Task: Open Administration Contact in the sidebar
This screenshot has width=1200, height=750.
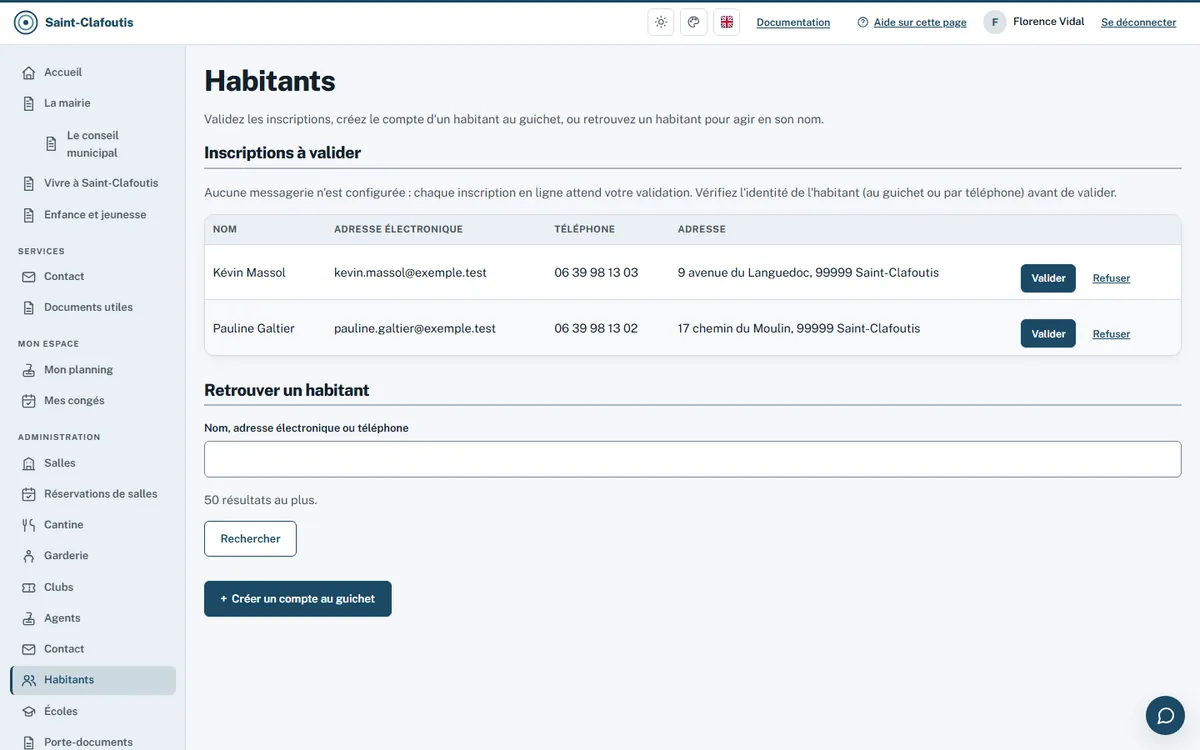Action: (64, 649)
